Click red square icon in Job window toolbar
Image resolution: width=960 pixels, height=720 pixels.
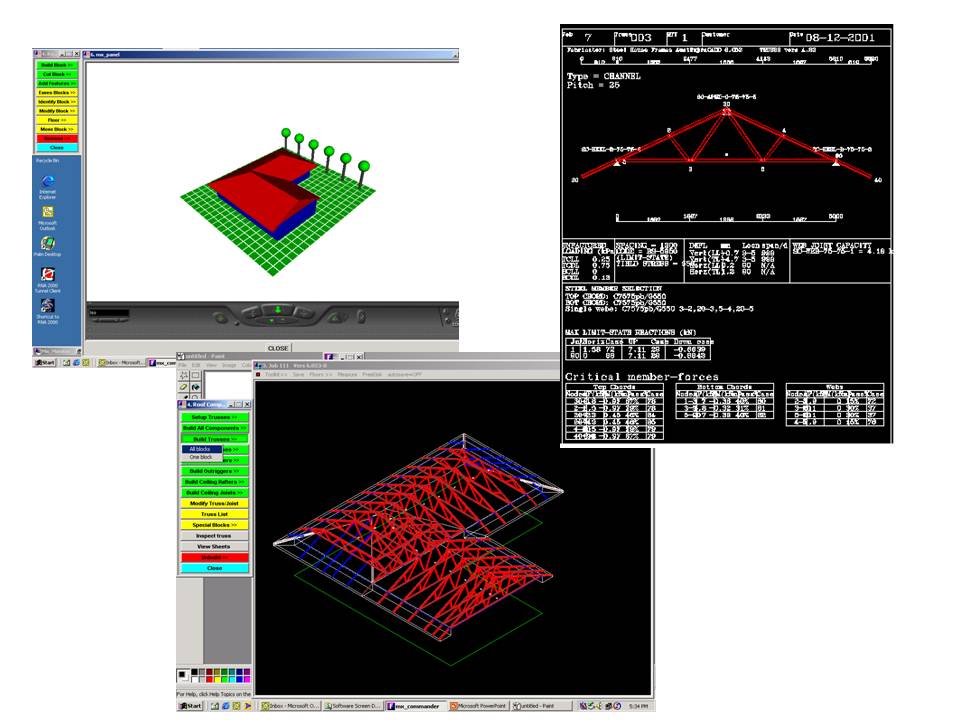coord(259,374)
